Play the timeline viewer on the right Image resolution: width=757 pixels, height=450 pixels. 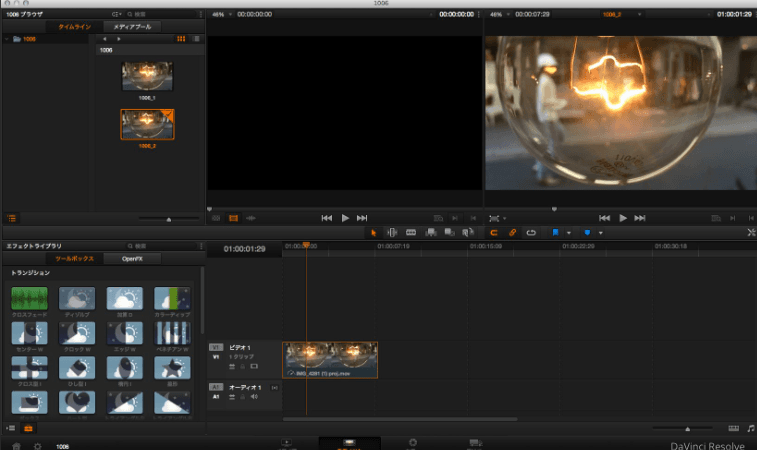click(x=623, y=217)
